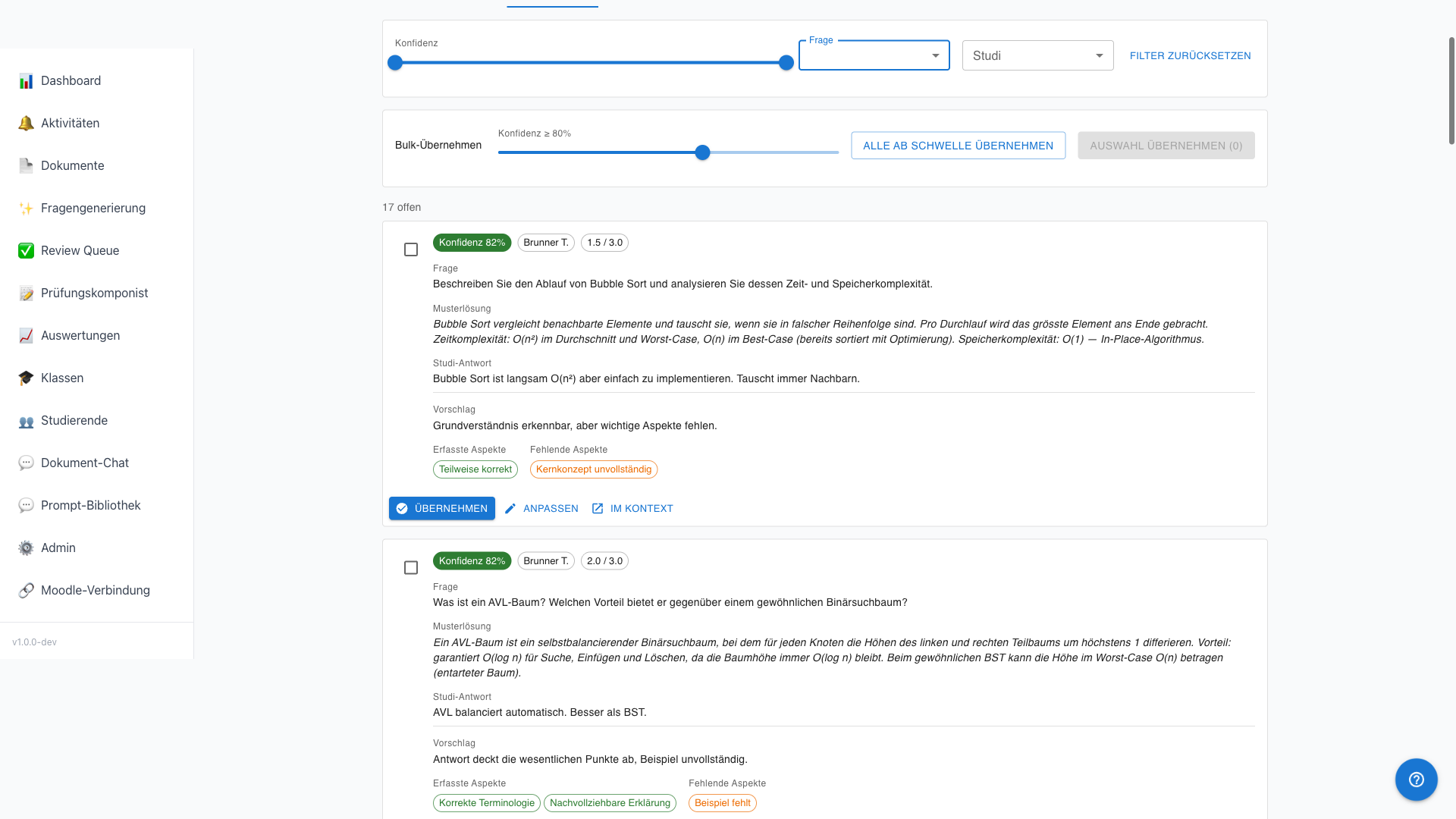Accept first suggestion with ÜBERNEHMEN
1456x819 pixels.
442,509
